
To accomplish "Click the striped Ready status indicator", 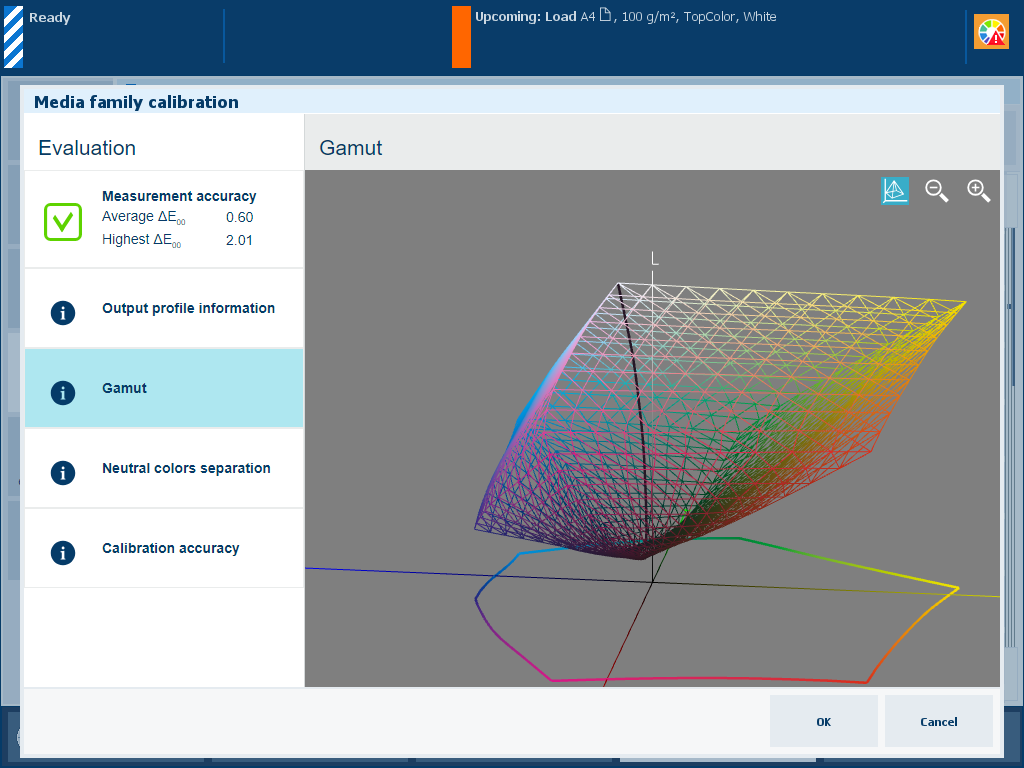I will [13, 37].
